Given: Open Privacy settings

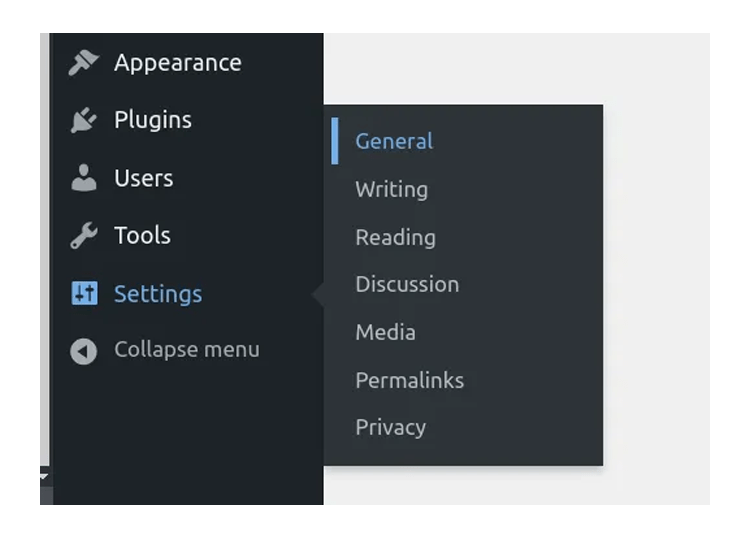Looking at the screenshot, I should [x=390, y=428].
